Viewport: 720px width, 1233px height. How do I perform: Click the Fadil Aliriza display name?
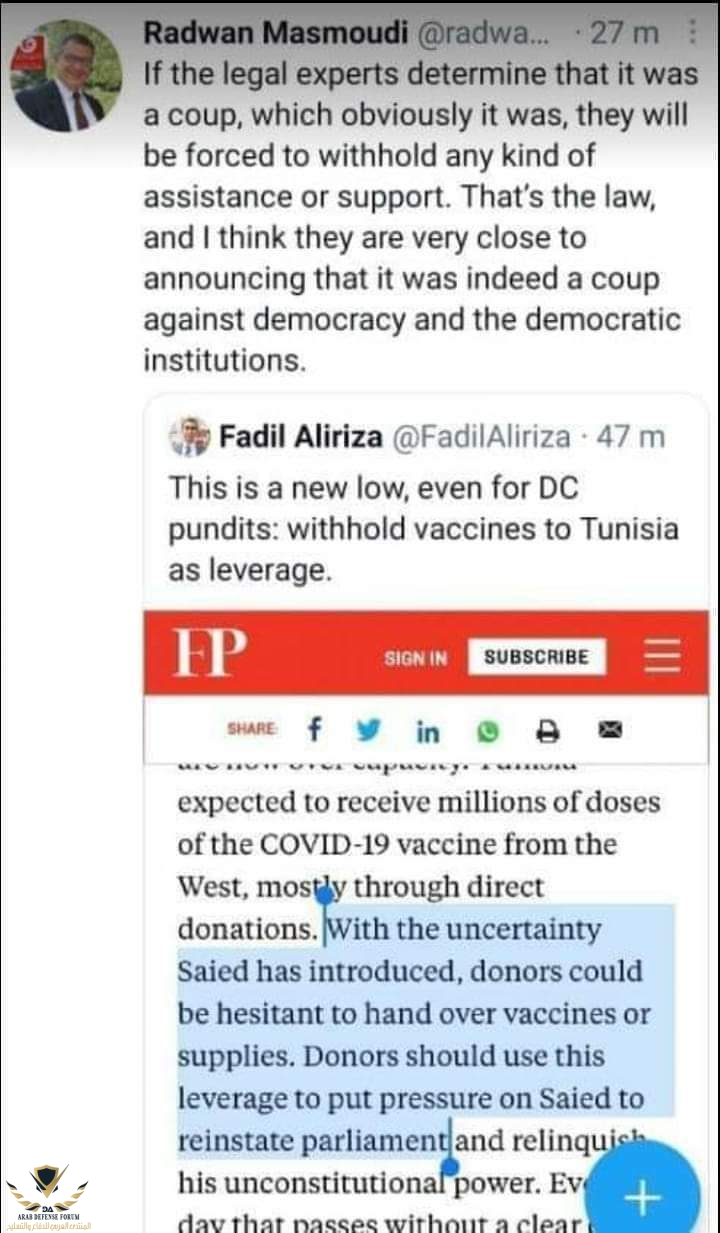point(300,437)
